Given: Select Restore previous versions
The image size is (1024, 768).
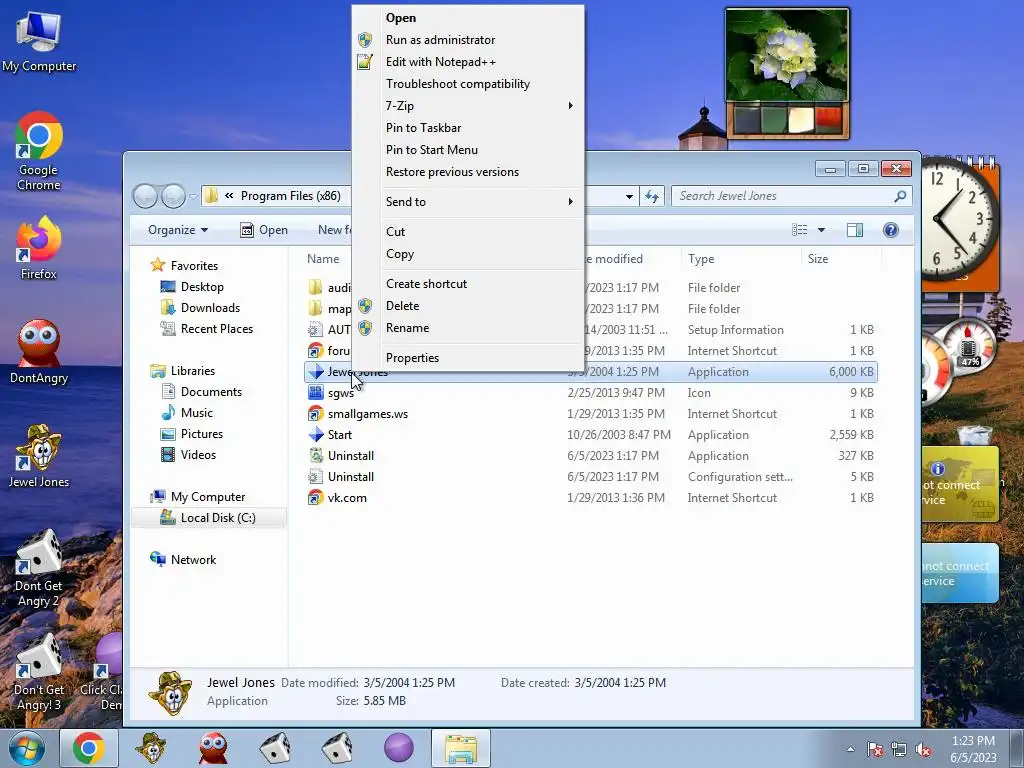Looking at the screenshot, I should click(468, 172).
